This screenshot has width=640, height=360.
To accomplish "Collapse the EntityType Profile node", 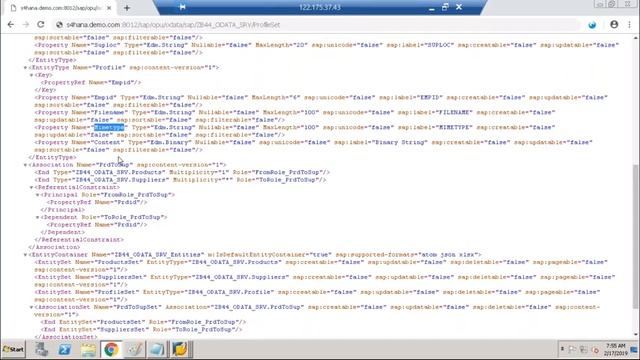I will tap(25, 68).
